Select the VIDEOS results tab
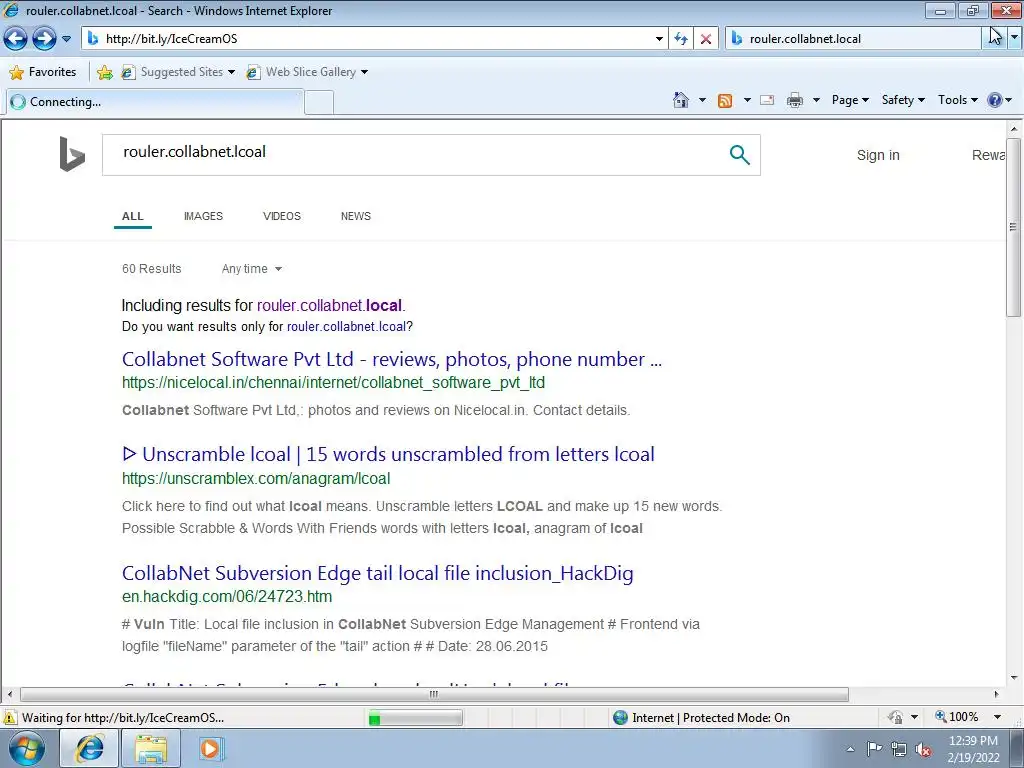Screen dimensions: 1024x768 pyautogui.click(x=281, y=216)
